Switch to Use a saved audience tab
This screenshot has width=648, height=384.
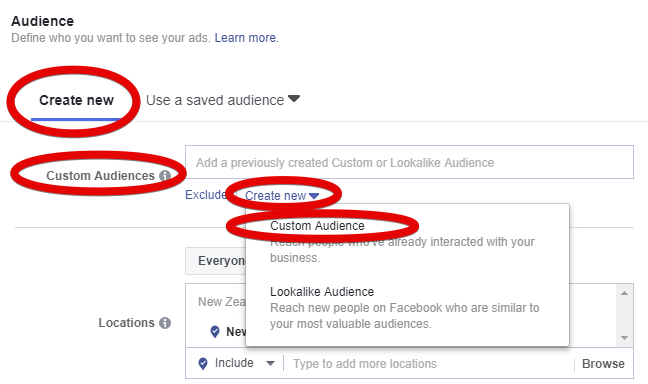(215, 100)
